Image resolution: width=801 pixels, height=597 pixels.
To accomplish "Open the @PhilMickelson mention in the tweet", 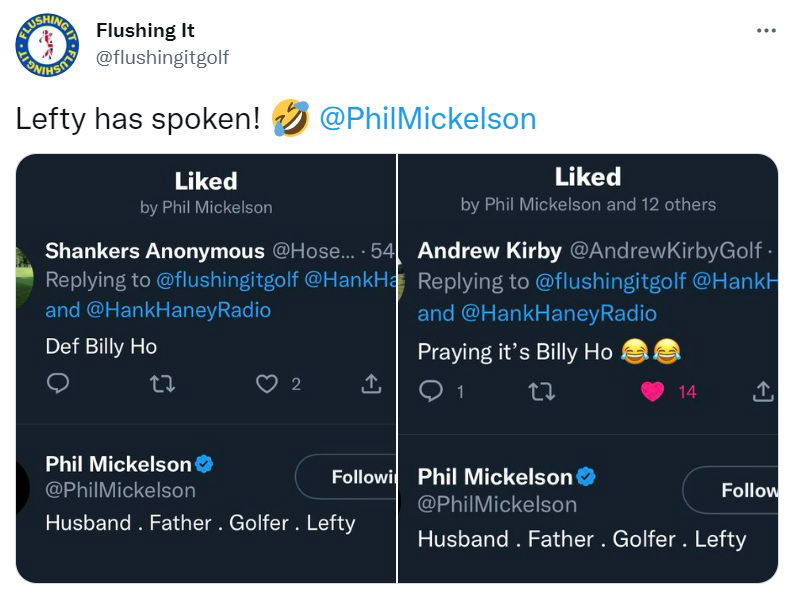I will [427, 119].
